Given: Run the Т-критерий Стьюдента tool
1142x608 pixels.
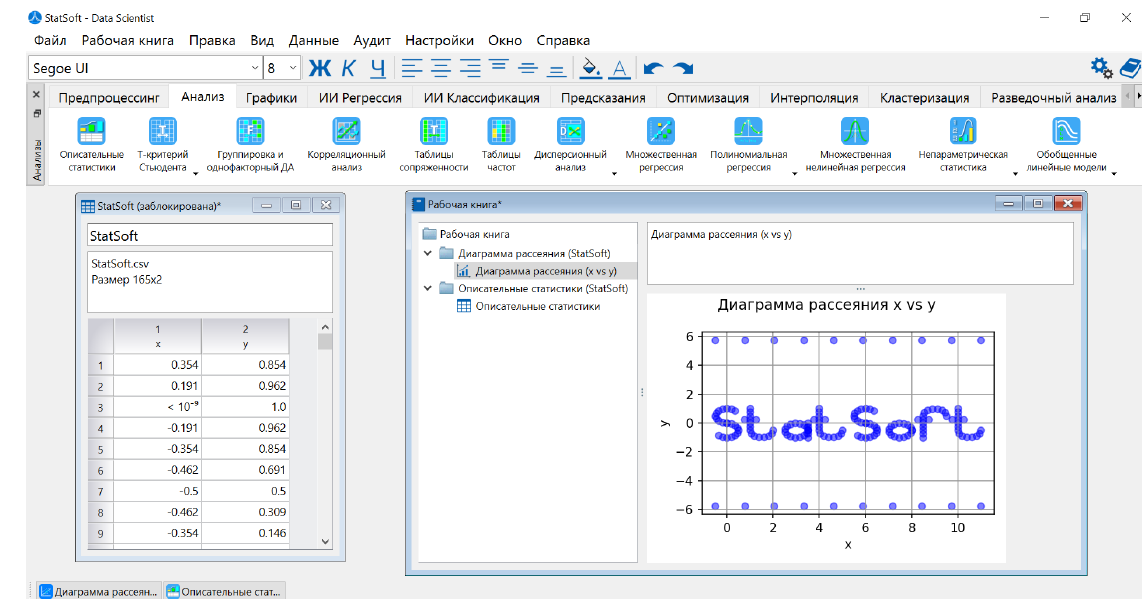Looking at the screenshot, I should [x=162, y=145].
